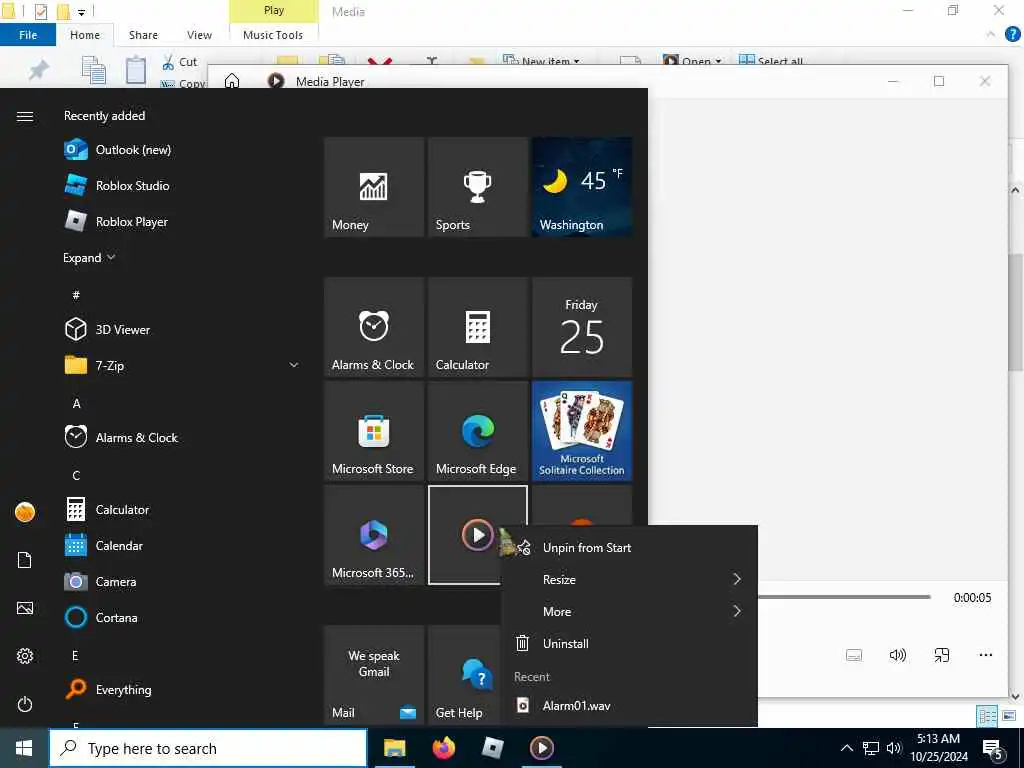Open the Sports tile
Viewport: 1024px width, 768px height.
click(x=478, y=187)
